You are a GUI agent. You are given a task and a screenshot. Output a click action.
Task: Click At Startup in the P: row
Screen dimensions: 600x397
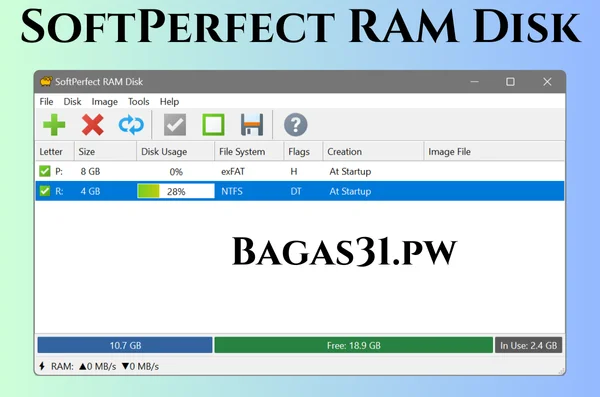[x=350, y=172]
